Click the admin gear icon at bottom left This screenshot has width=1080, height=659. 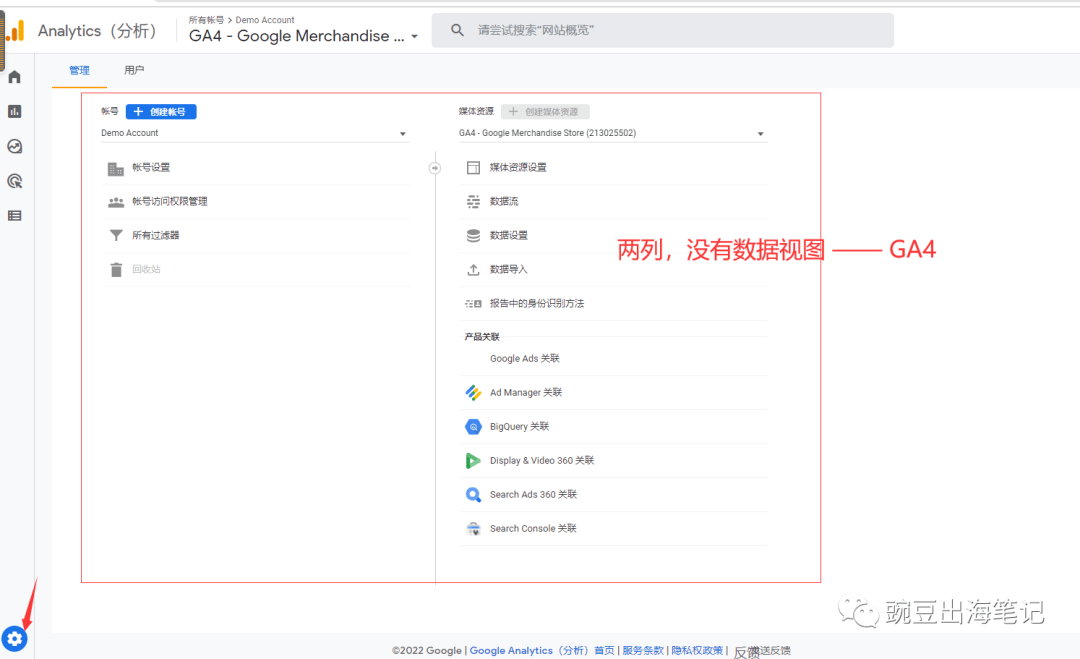tap(14, 638)
